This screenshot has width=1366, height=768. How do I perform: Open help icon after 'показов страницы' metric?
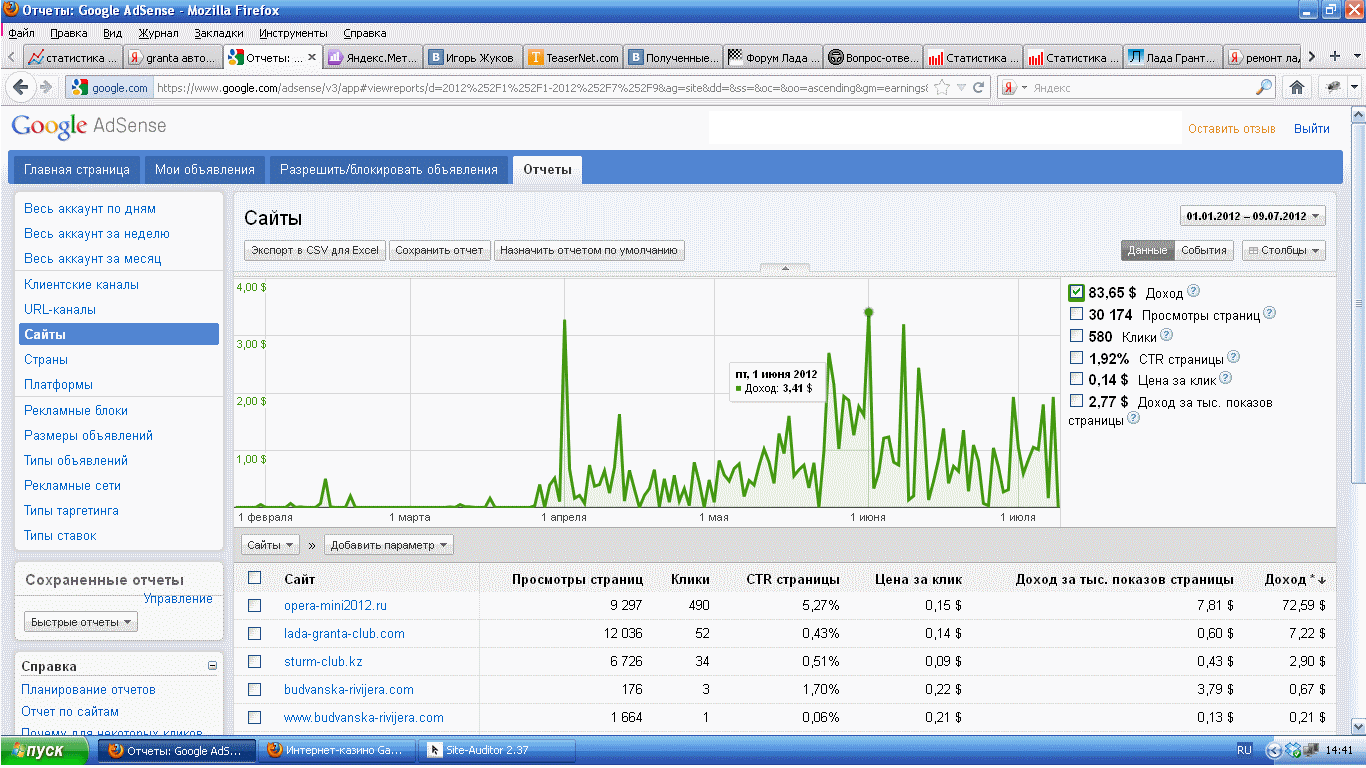tap(1134, 418)
